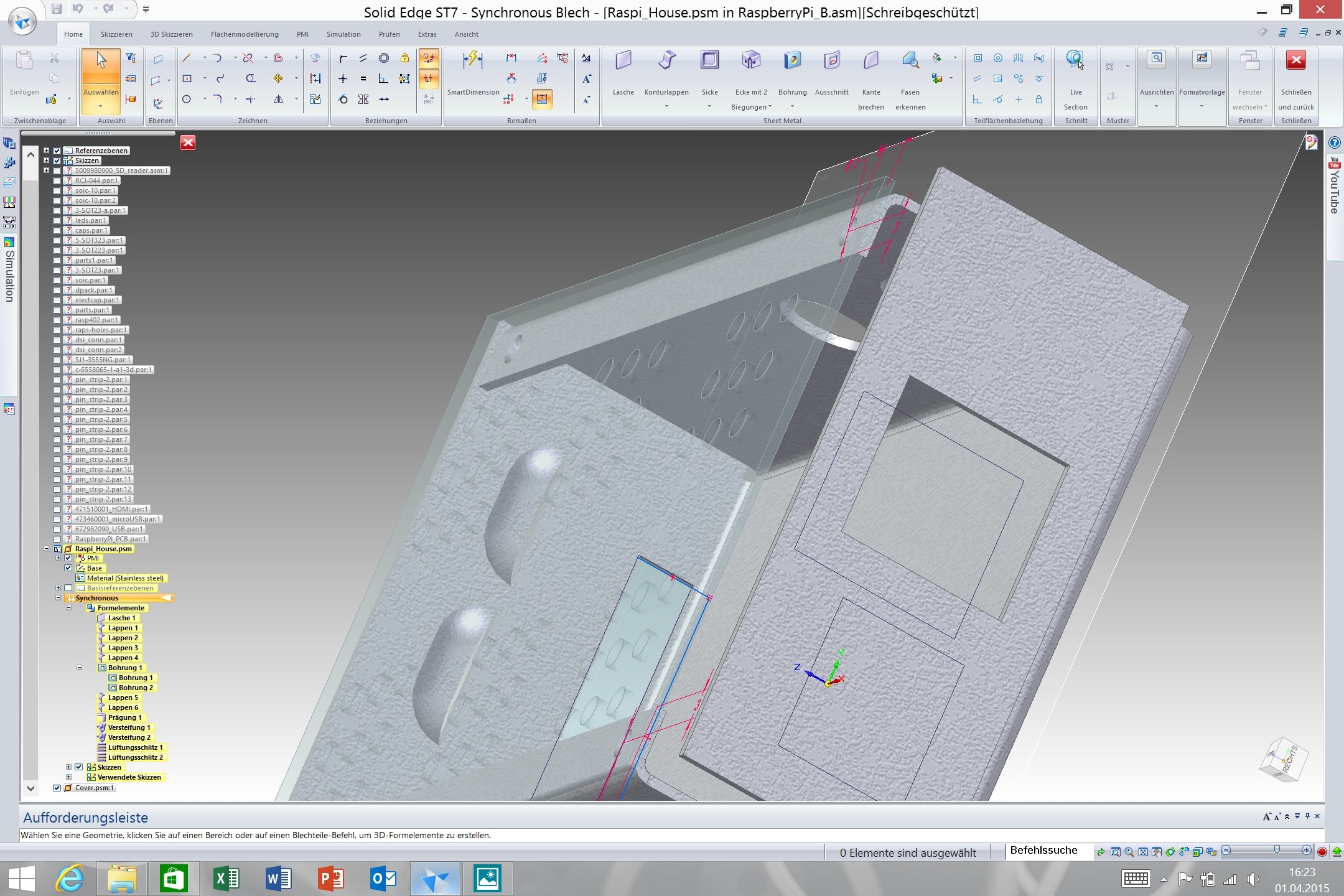
Task: Expand the Verwendete Skizzen node
Action: point(68,777)
